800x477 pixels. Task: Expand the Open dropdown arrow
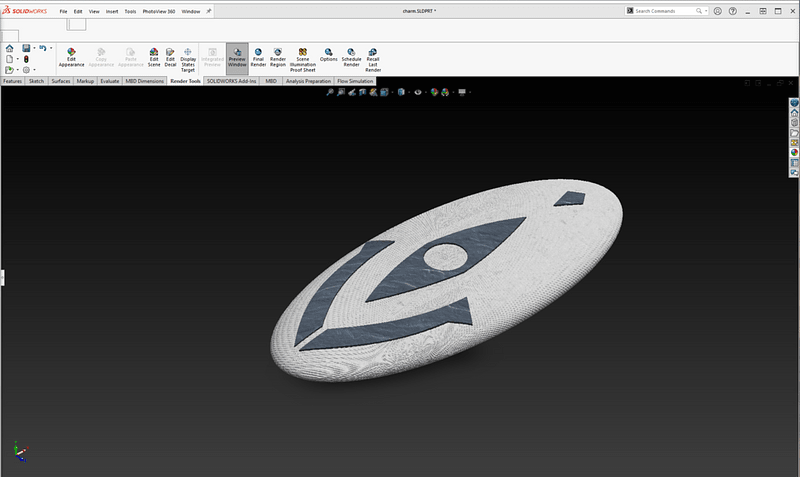(17, 70)
